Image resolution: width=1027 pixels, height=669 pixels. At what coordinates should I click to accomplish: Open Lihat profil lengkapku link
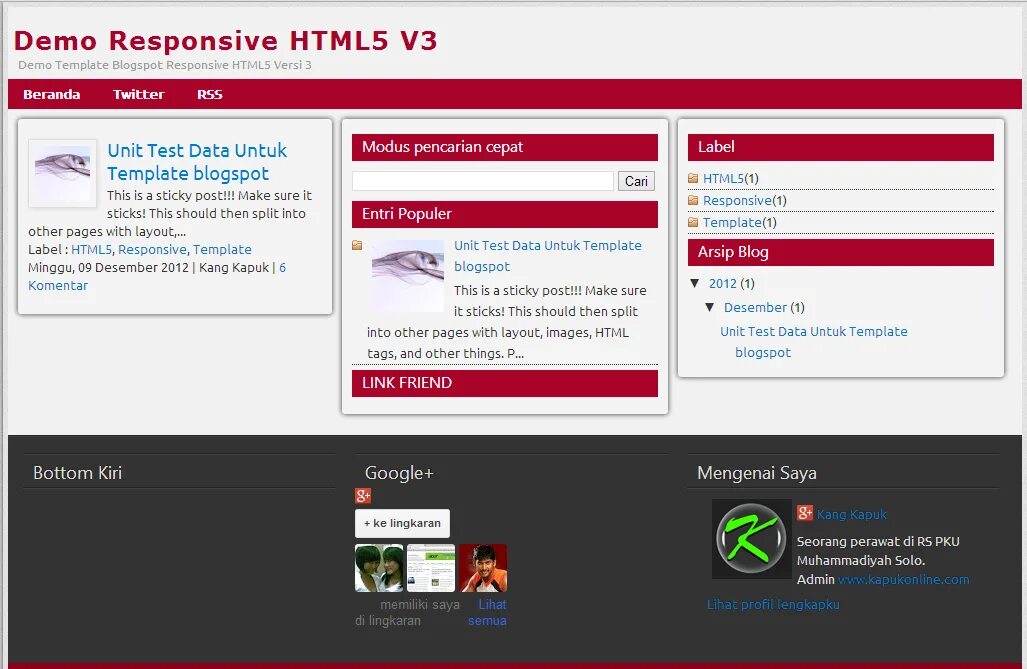[x=773, y=605]
